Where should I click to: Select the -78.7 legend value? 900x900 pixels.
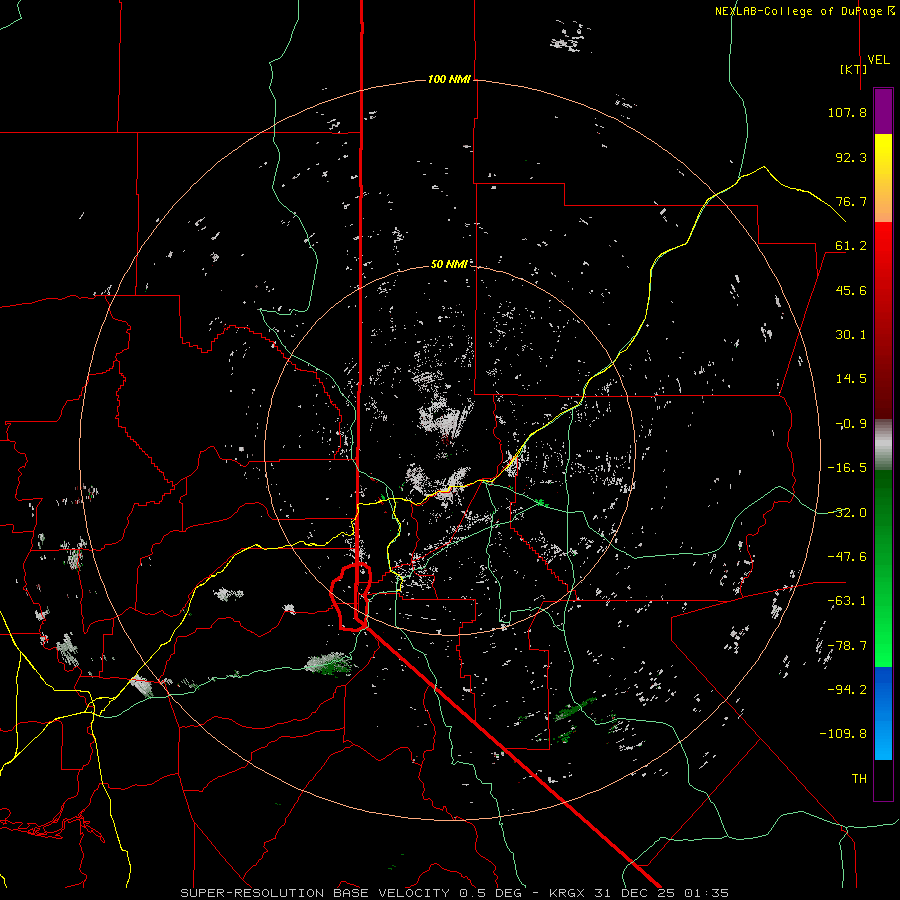click(x=847, y=646)
